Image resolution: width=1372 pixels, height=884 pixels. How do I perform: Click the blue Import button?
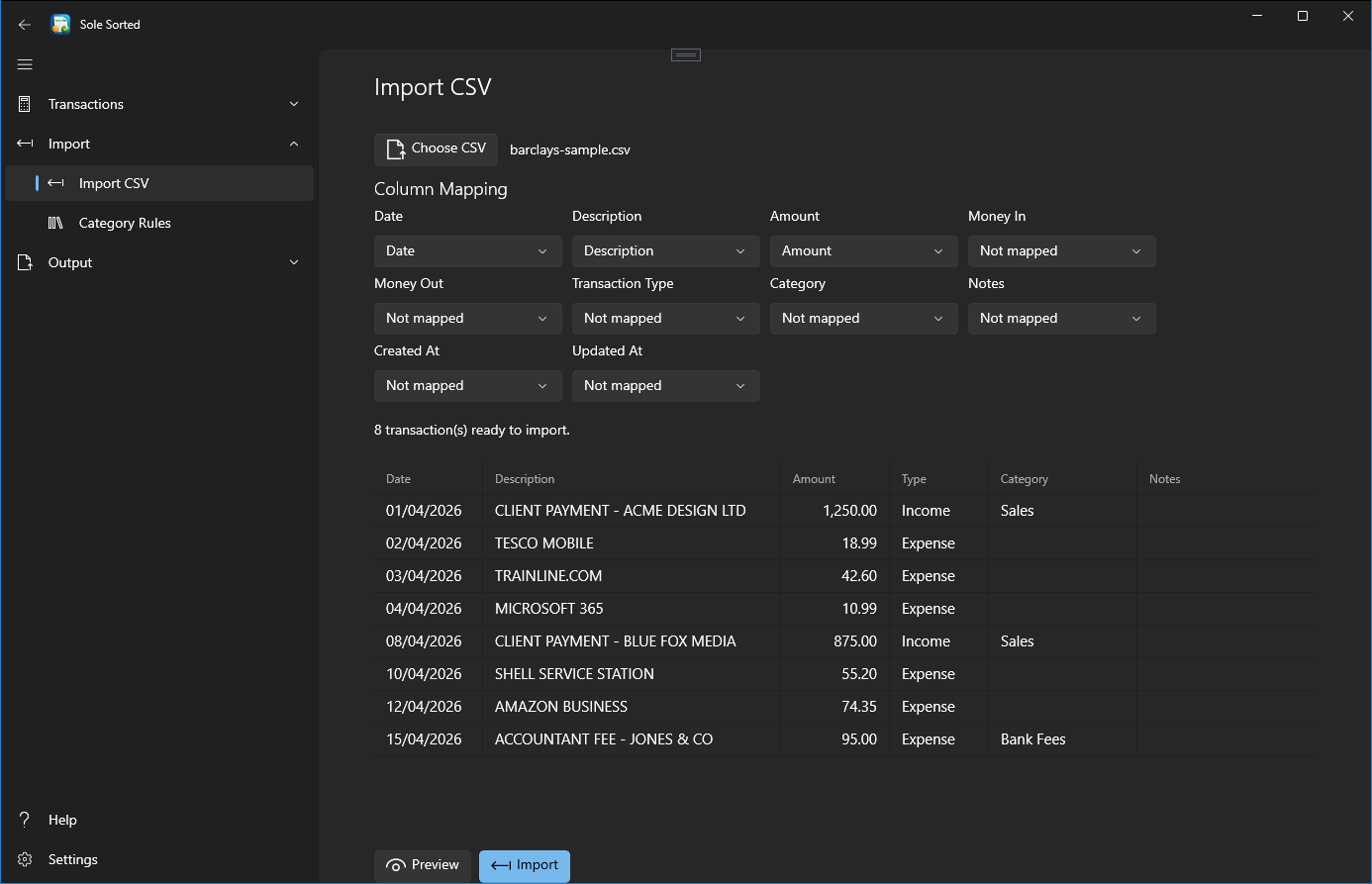coord(525,865)
